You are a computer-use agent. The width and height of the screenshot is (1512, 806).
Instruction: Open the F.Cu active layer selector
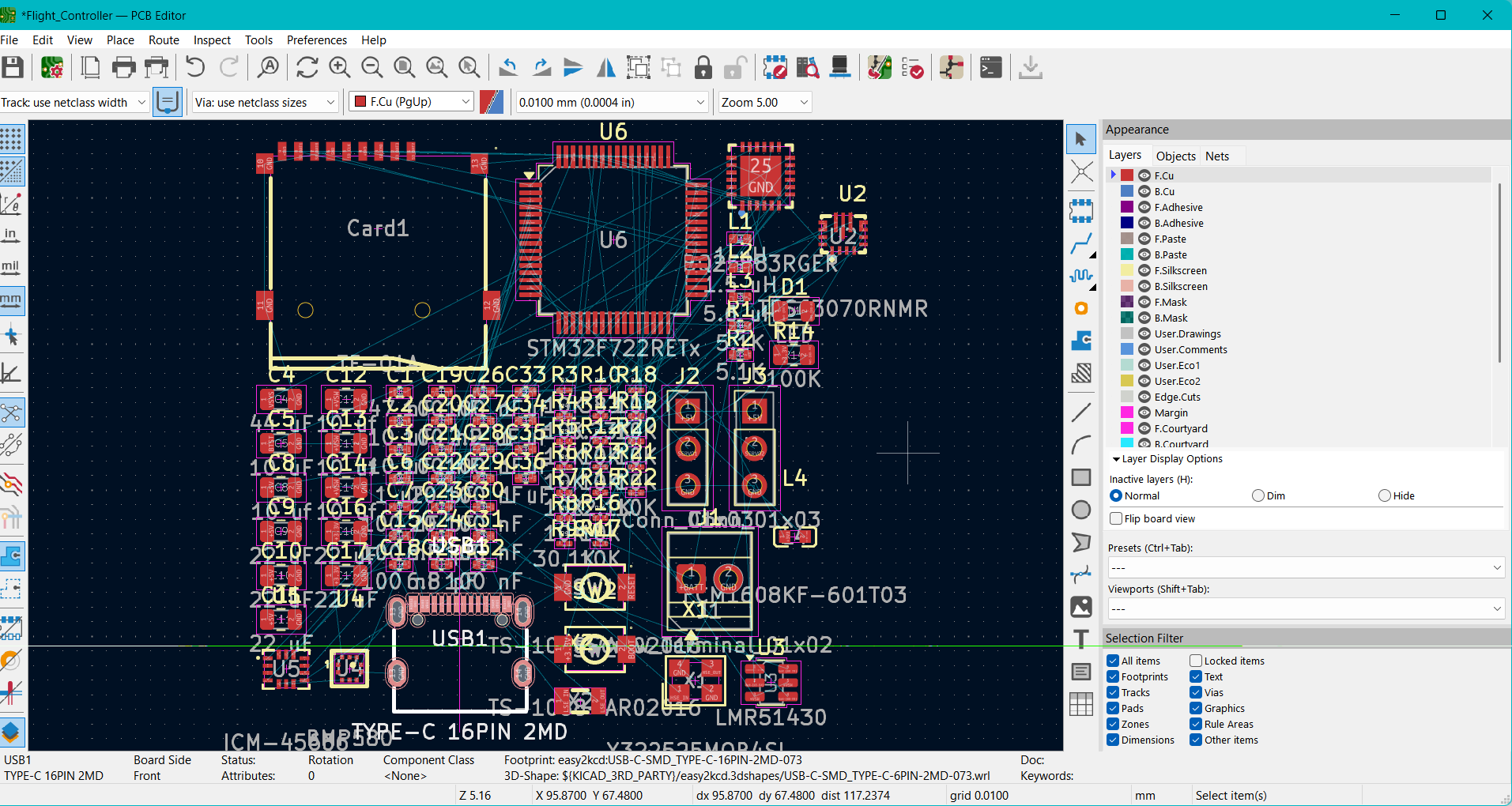(x=412, y=102)
